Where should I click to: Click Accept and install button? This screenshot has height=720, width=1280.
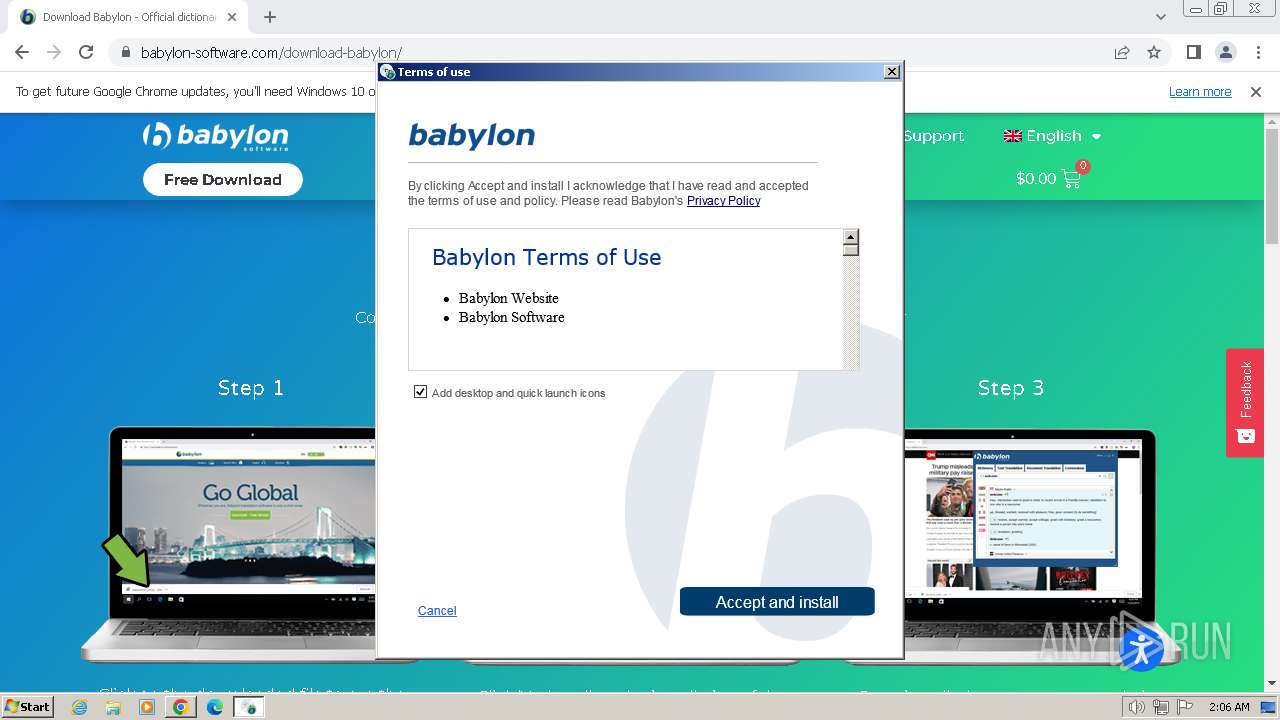(x=777, y=602)
